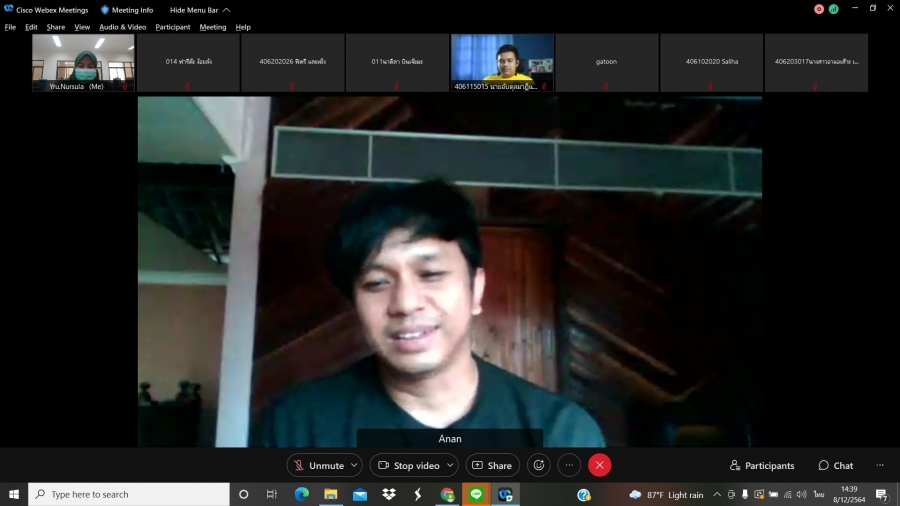Click Meeting Info in the title bar
Image resolution: width=900 pixels, height=506 pixels.
pyautogui.click(x=127, y=9)
